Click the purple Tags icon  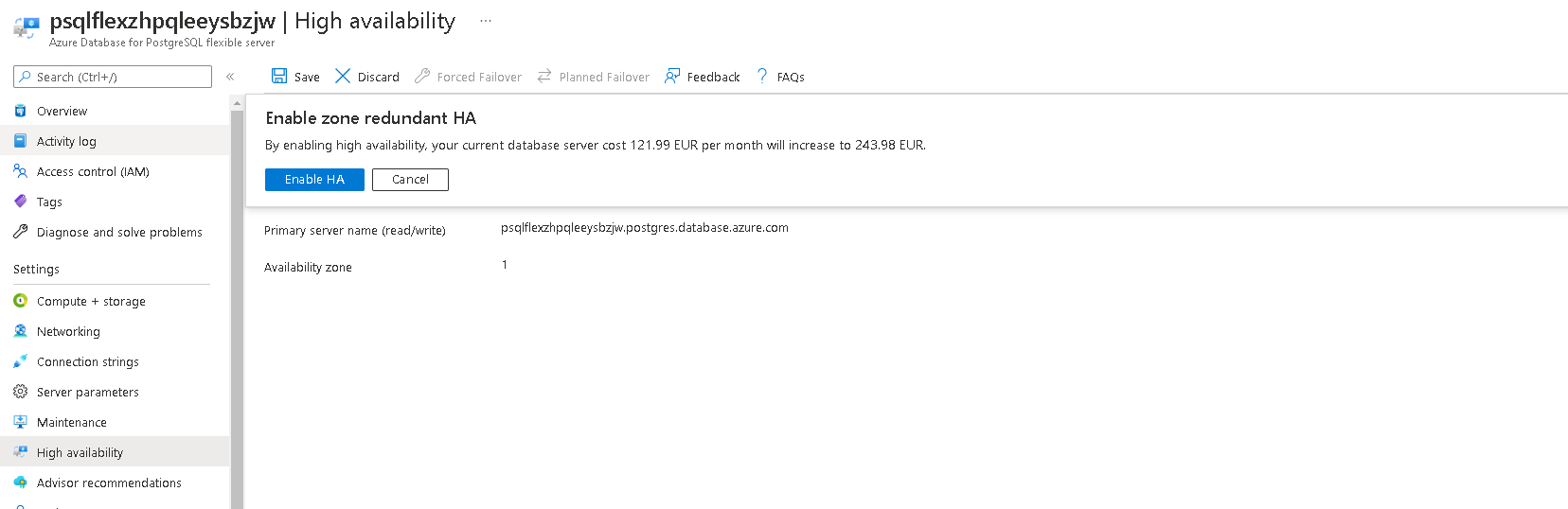pos(20,202)
